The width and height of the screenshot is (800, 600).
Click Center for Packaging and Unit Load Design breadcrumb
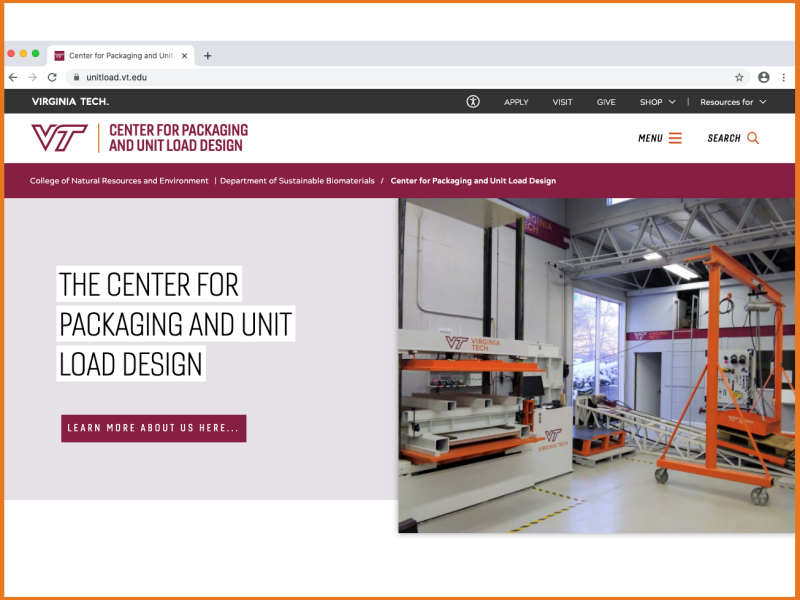point(473,181)
